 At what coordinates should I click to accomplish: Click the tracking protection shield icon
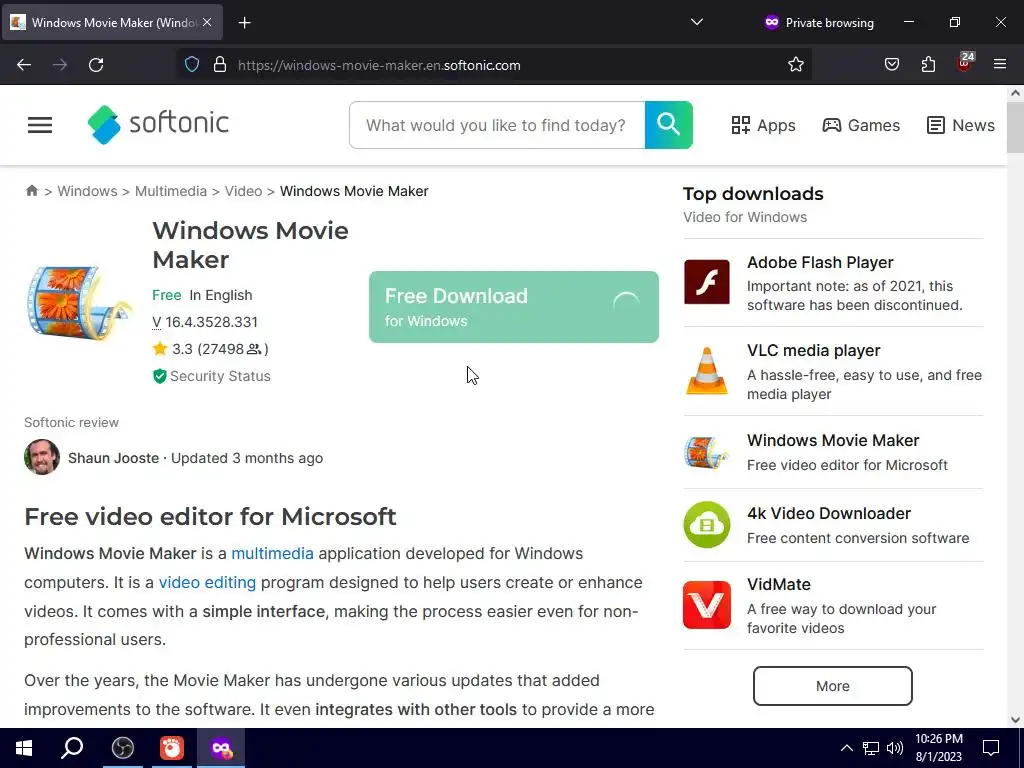(x=191, y=65)
